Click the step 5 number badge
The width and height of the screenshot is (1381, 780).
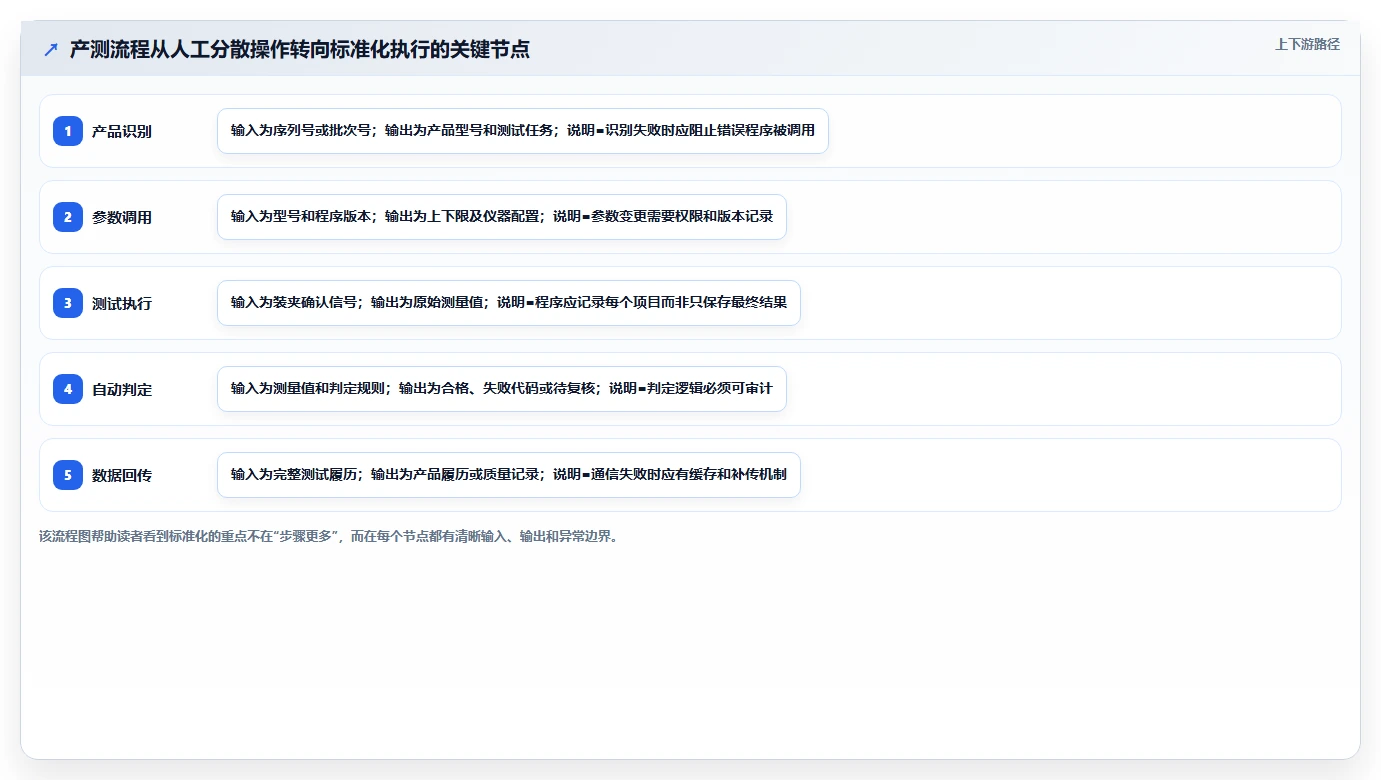(68, 475)
